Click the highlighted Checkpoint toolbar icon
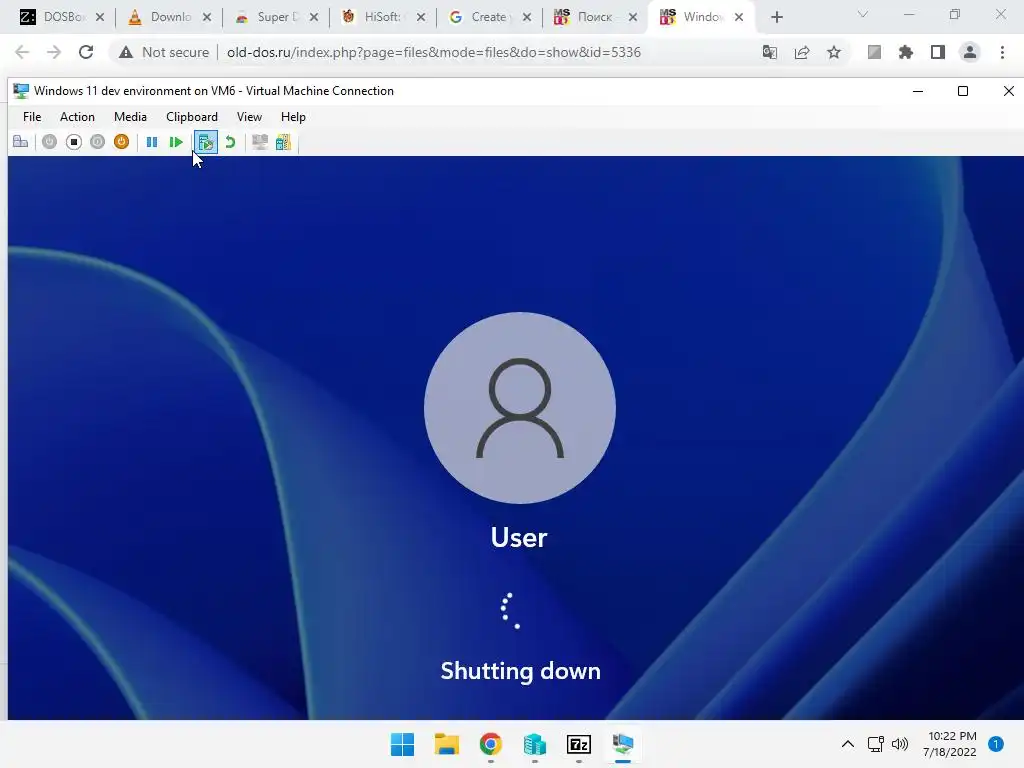Screen dimensions: 1024x768 (x=206, y=142)
